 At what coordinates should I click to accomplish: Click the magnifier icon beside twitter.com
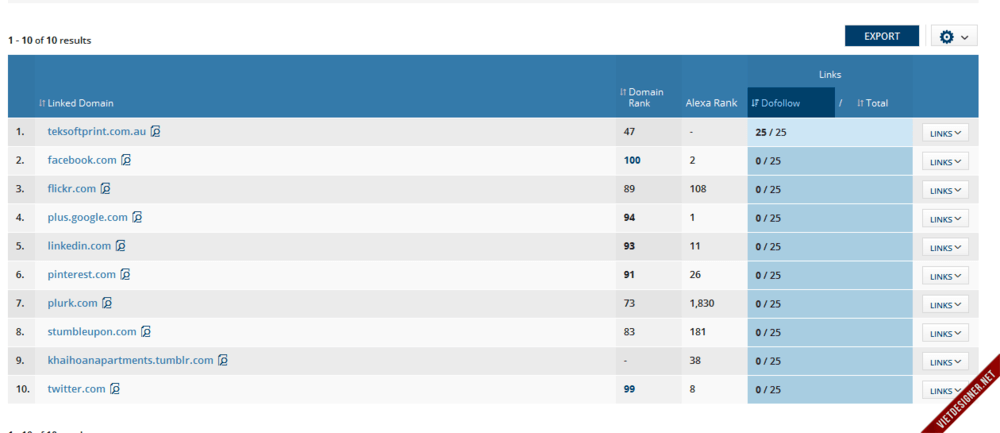pos(115,388)
